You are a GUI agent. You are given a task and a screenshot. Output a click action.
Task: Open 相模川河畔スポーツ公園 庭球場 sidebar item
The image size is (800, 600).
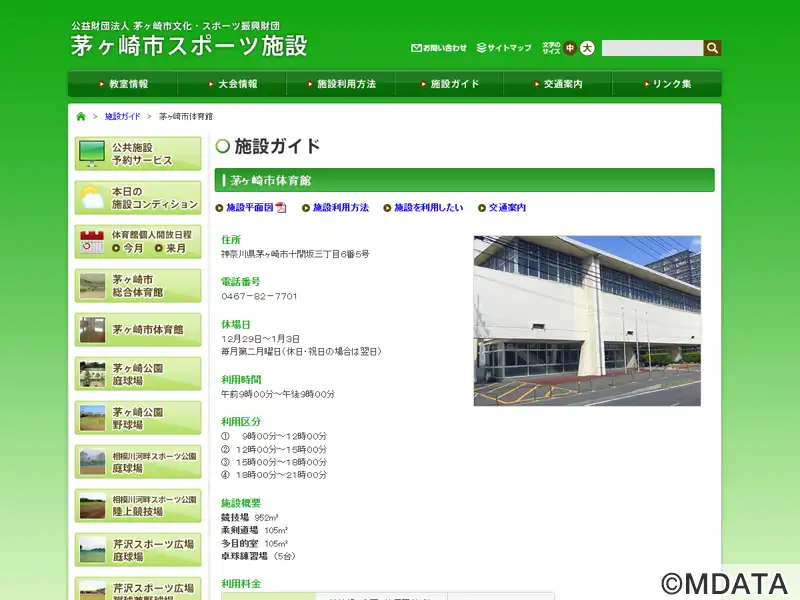point(138,462)
